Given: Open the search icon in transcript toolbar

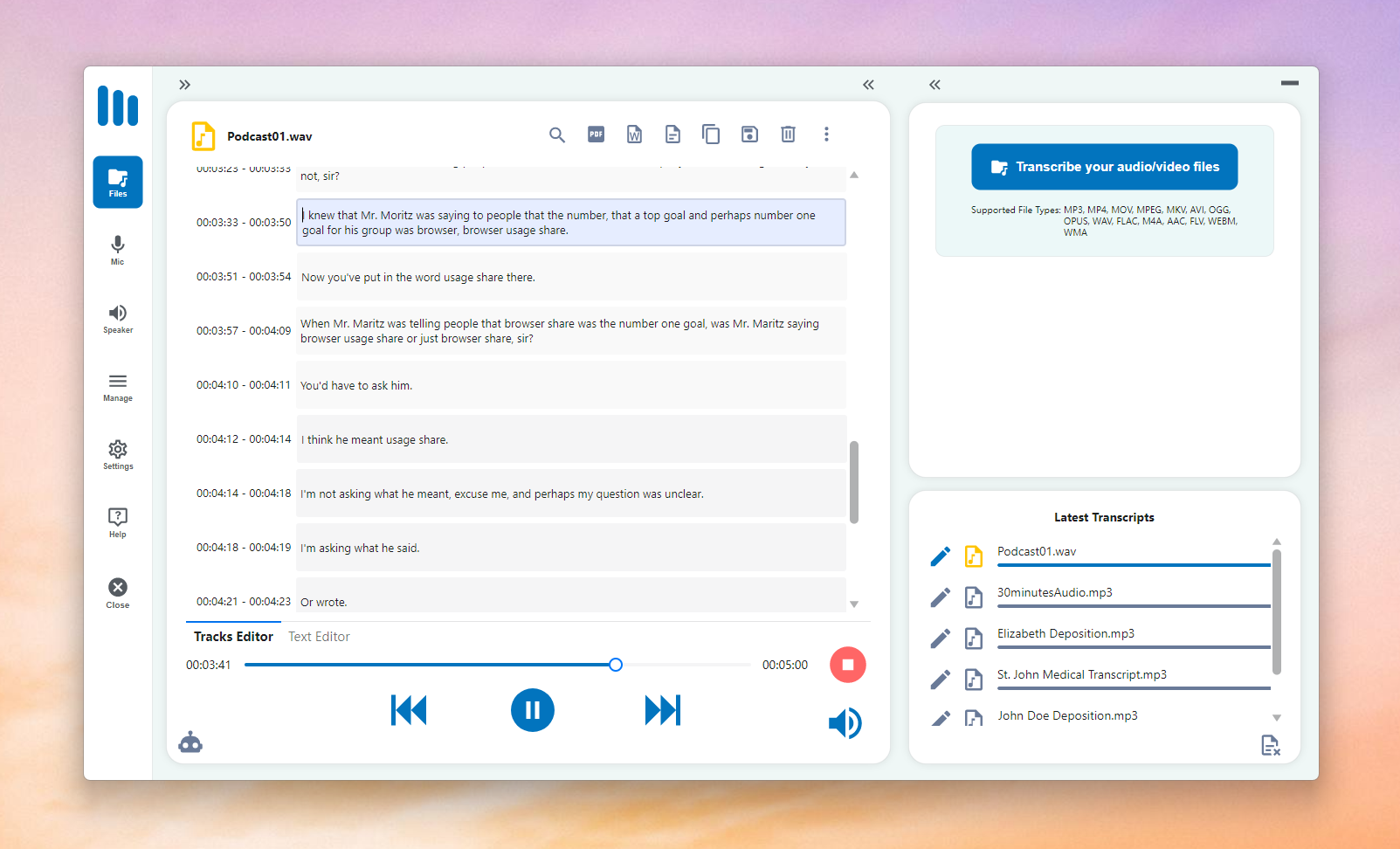Looking at the screenshot, I should [557, 135].
